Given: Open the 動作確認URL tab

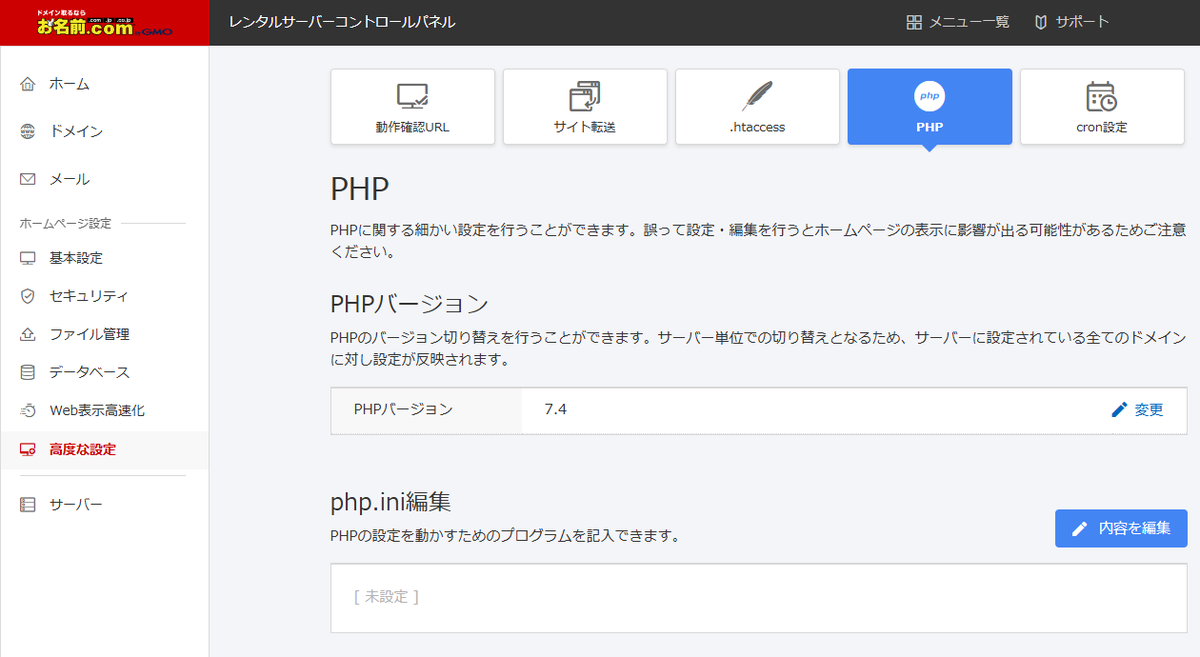Looking at the screenshot, I should pos(413,107).
